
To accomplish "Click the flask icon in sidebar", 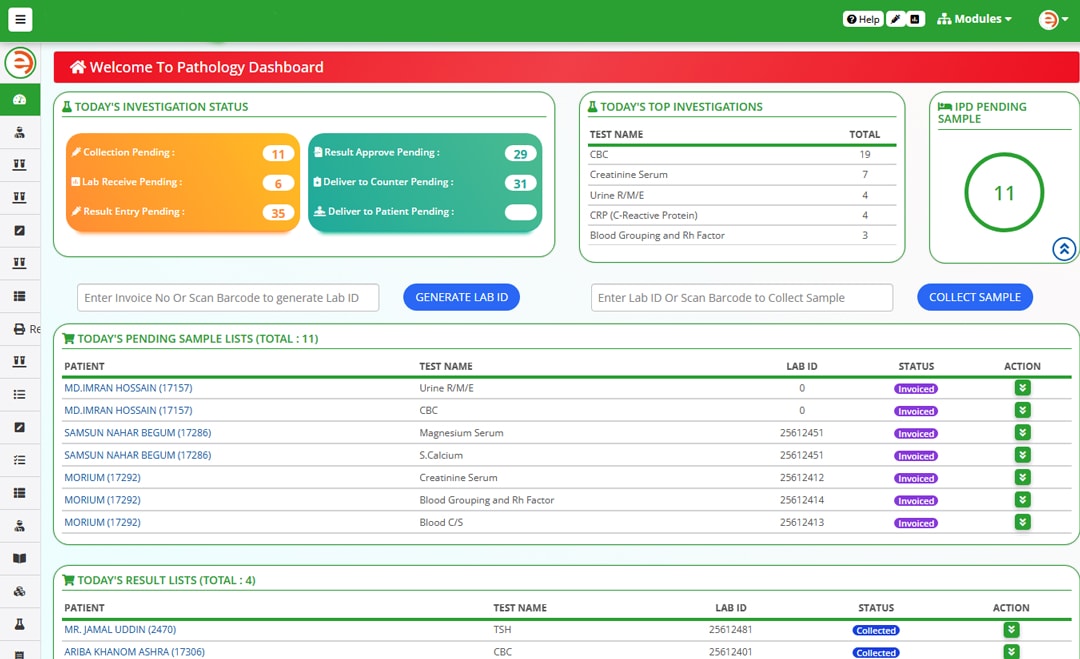I will pos(19,624).
